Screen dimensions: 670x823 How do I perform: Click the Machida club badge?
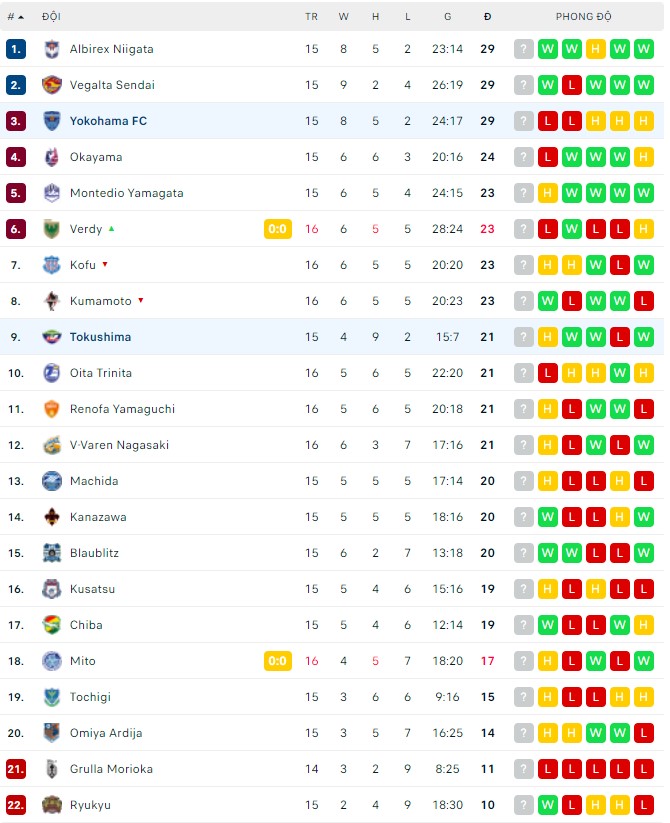point(53,481)
